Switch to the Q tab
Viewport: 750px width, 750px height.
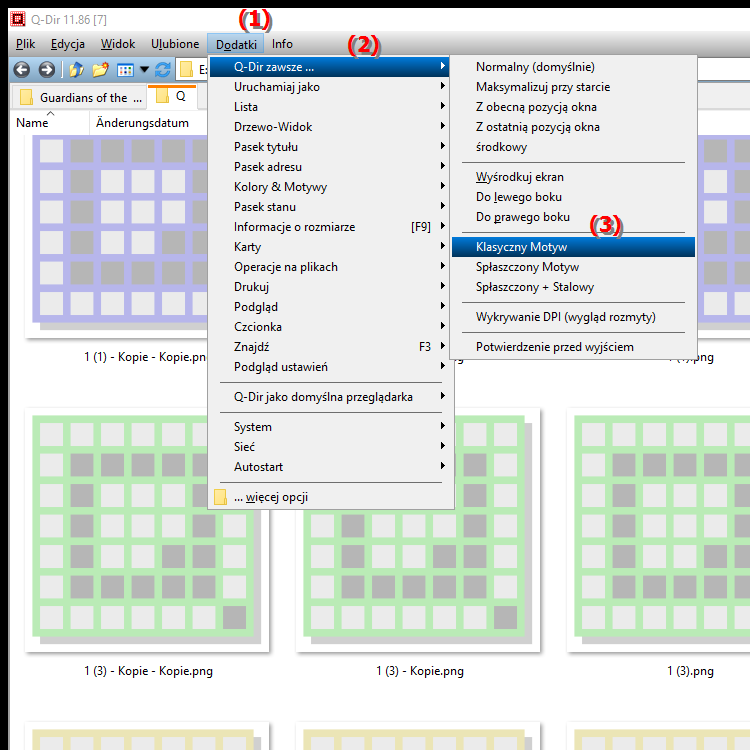(x=172, y=96)
